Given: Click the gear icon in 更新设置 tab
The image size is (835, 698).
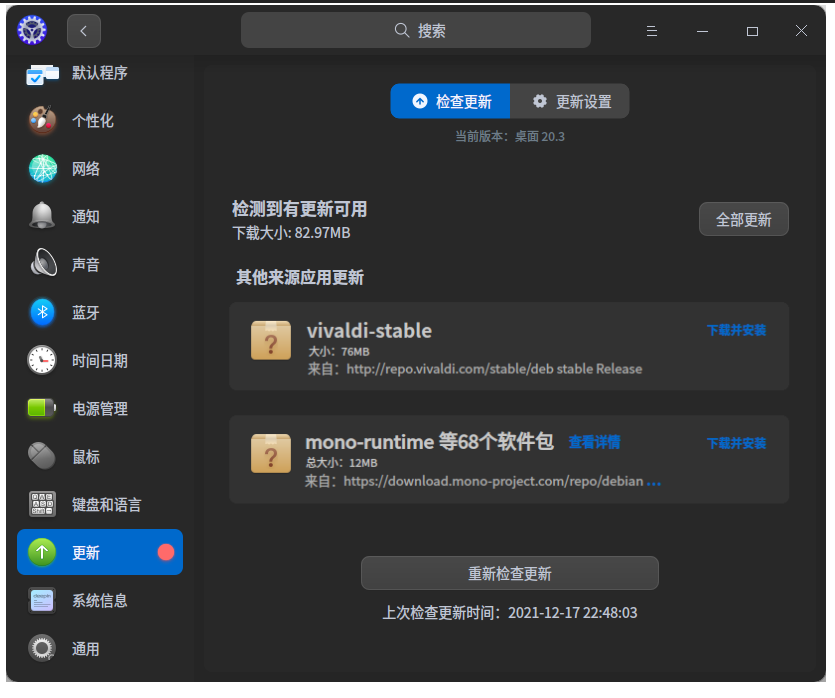Looking at the screenshot, I should [x=539, y=101].
